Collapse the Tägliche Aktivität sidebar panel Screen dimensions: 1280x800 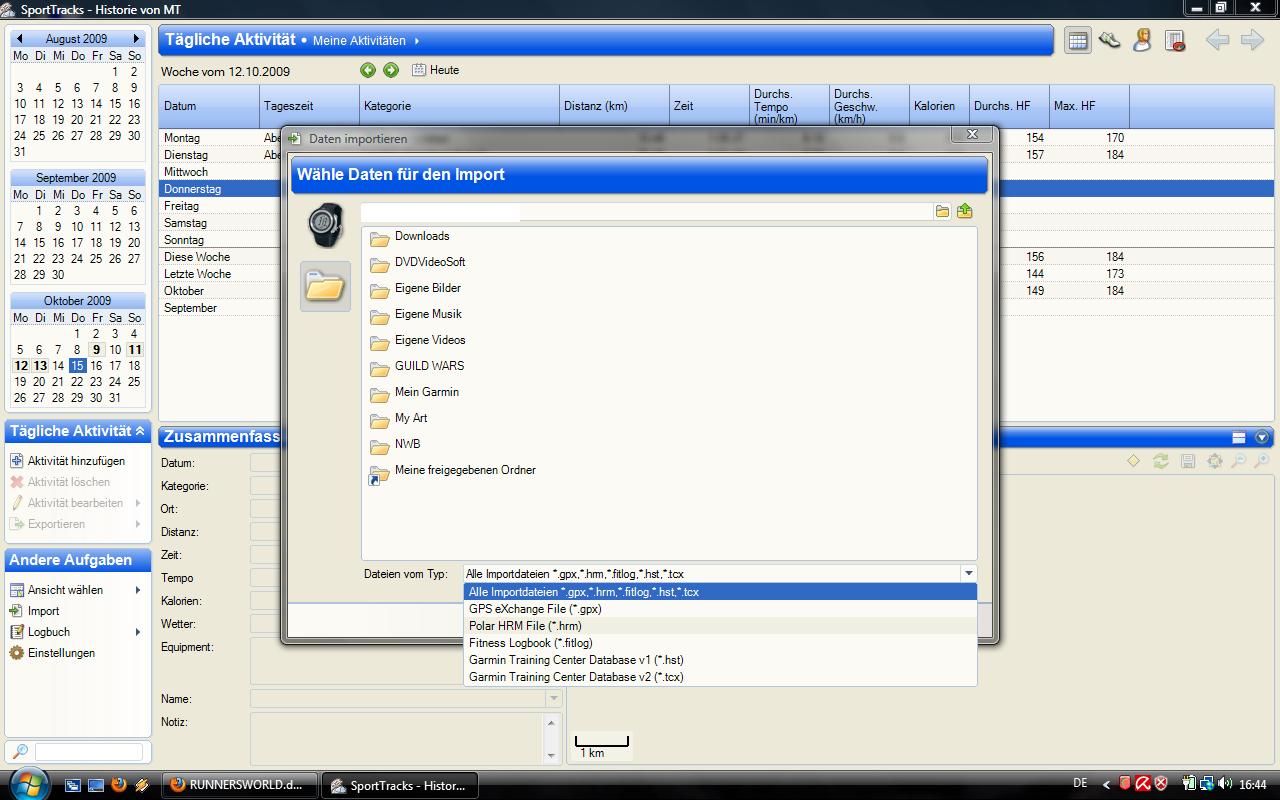[140, 431]
